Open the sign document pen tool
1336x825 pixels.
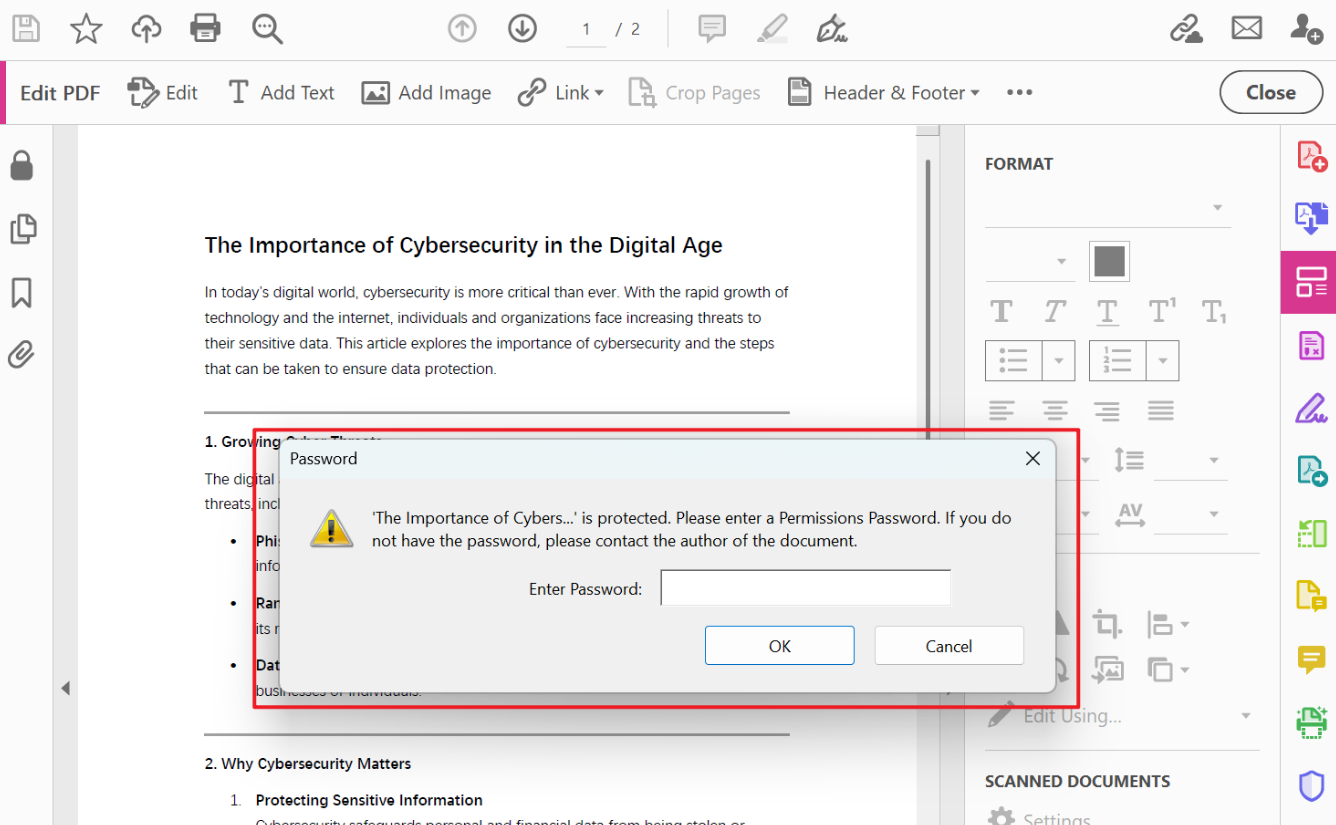click(831, 29)
